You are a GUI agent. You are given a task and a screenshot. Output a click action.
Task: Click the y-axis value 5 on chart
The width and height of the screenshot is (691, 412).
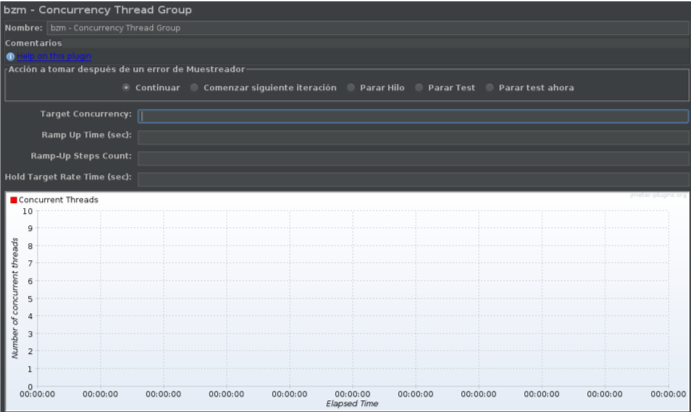point(30,299)
